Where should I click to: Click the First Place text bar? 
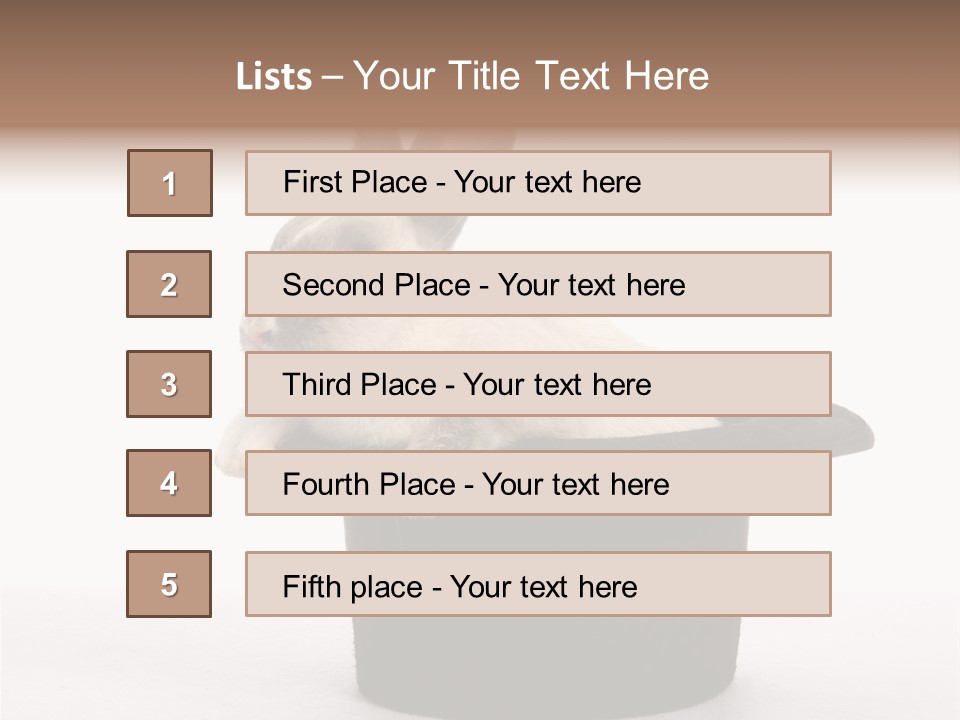538,183
